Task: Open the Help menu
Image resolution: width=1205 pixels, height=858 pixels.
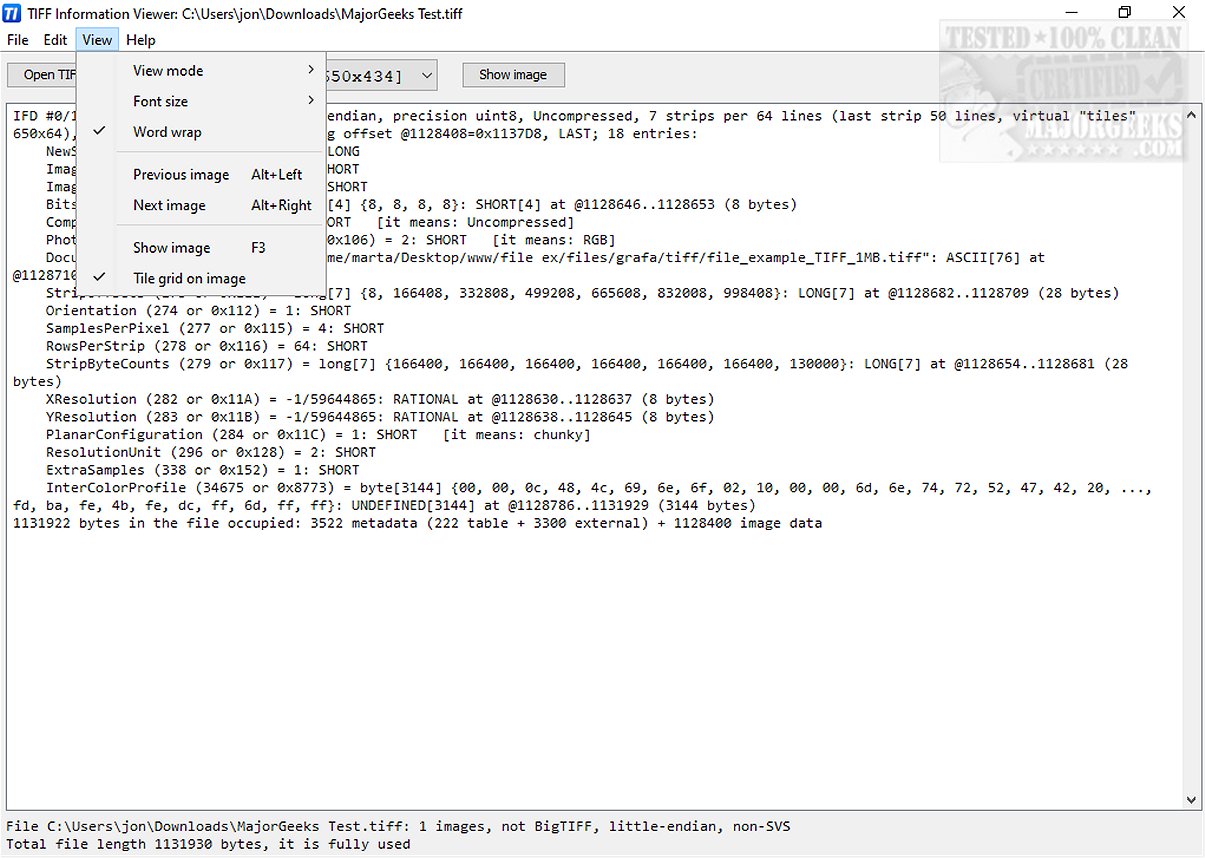Action: [140, 40]
